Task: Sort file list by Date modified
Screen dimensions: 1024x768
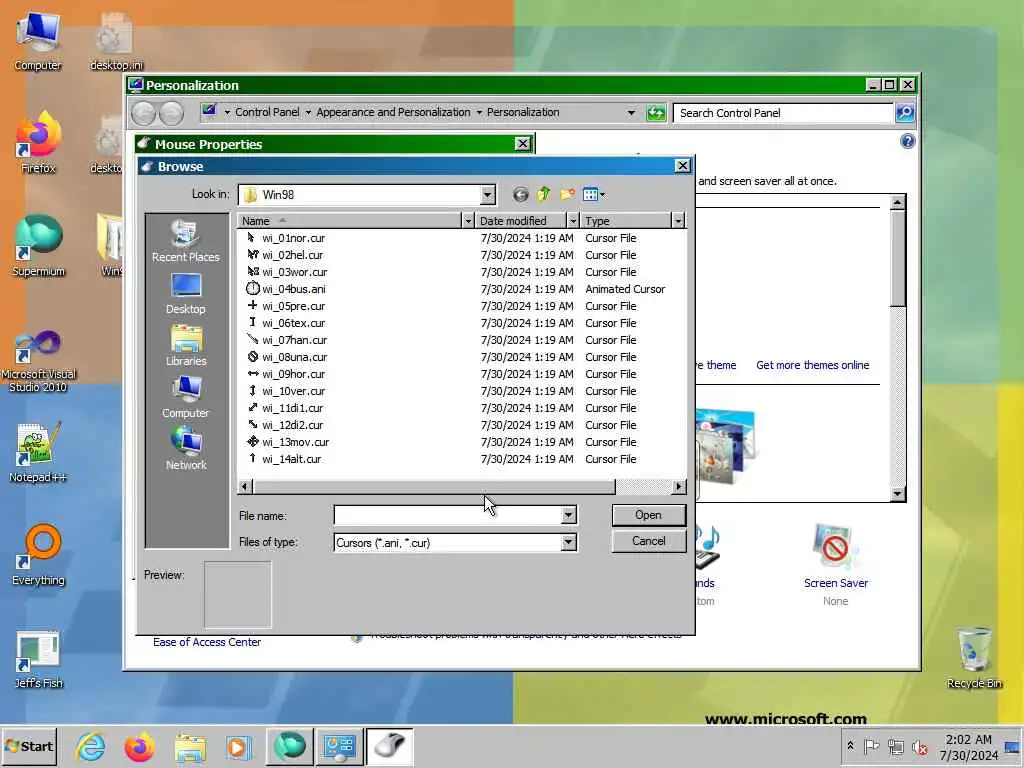Action: [520, 221]
